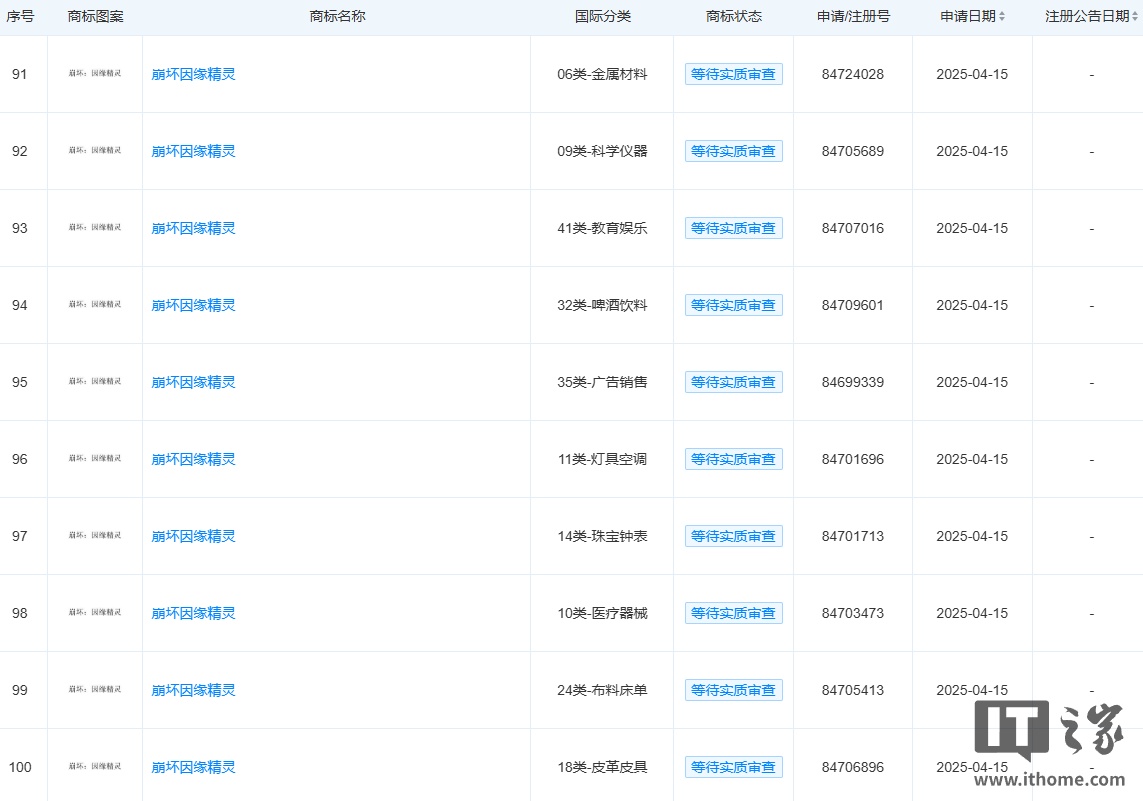
Task: Click the ithome watermark logo
Action: (x=1049, y=743)
